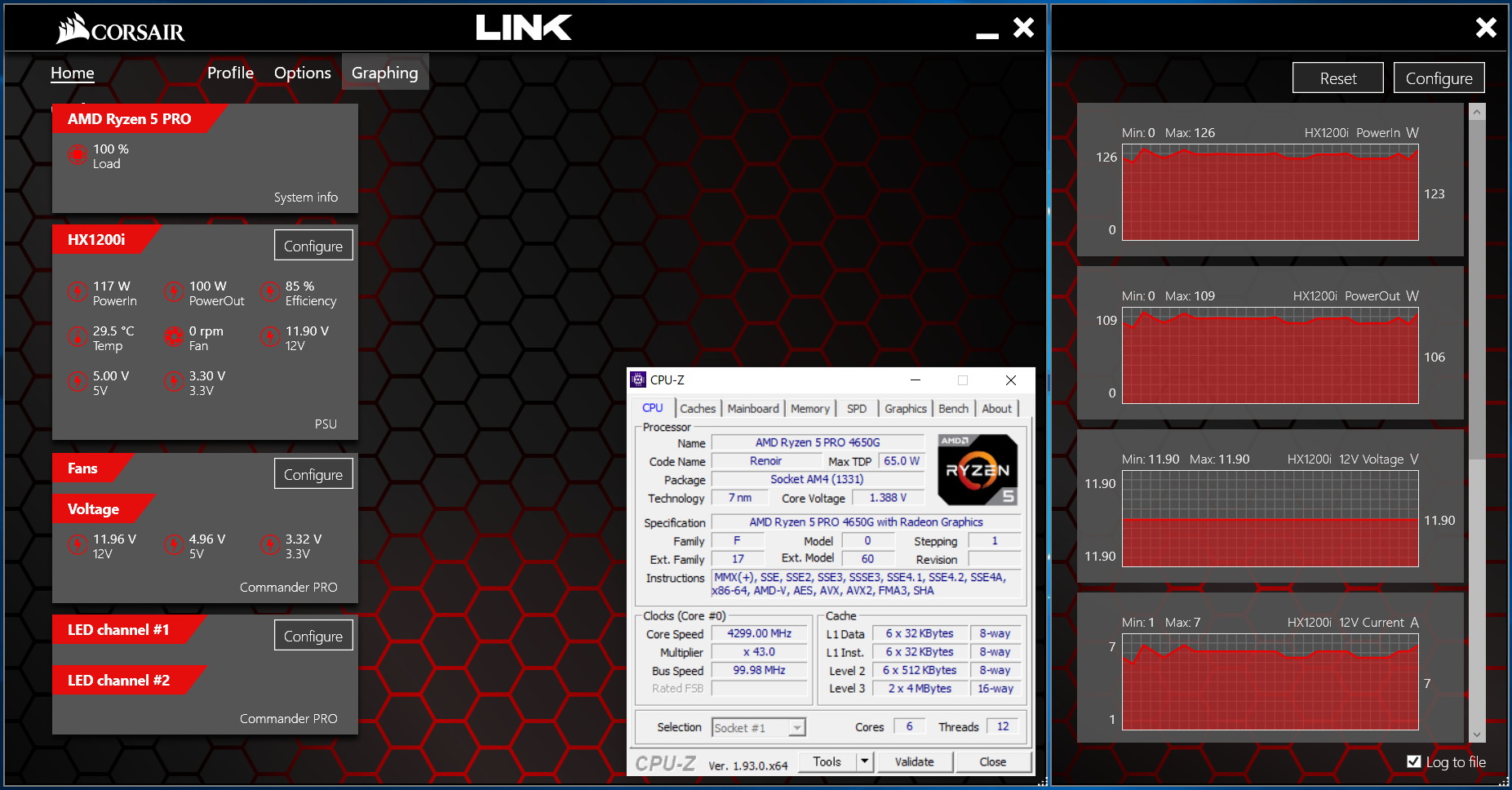Viewport: 1512px width, 790px height.
Task: Click the graph panel scrollbar up arrow
Action: pyautogui.click(x=1477, y=113)
